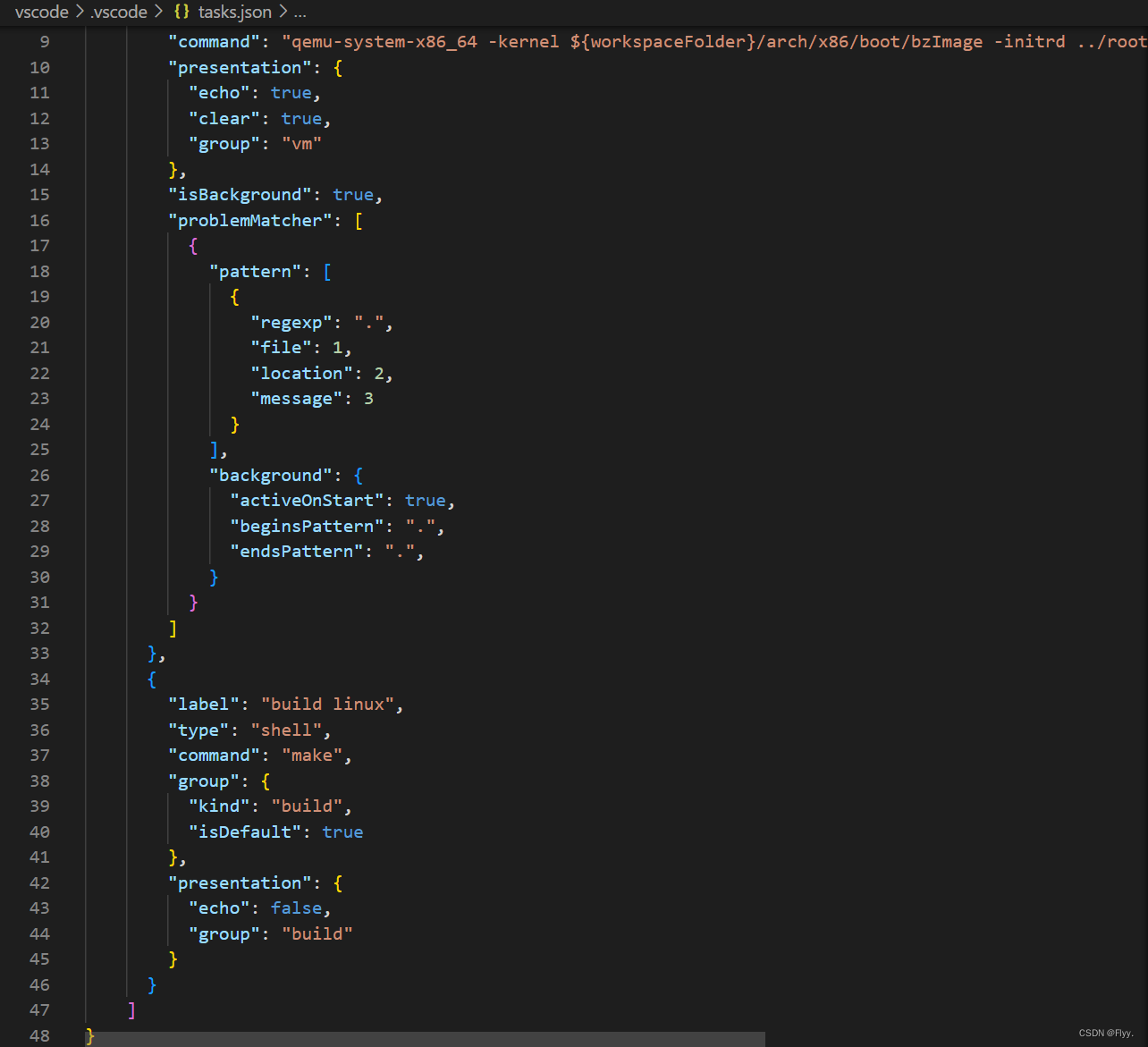Open the vscode breadcrumb folder

[42, 13]
